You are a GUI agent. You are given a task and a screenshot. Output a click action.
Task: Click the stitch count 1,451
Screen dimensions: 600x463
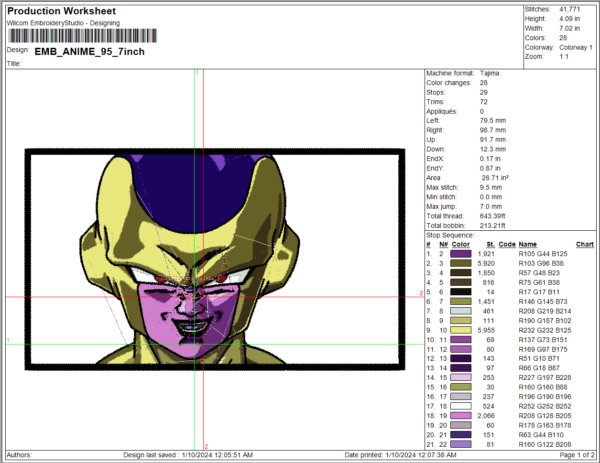tap(486, 302)
